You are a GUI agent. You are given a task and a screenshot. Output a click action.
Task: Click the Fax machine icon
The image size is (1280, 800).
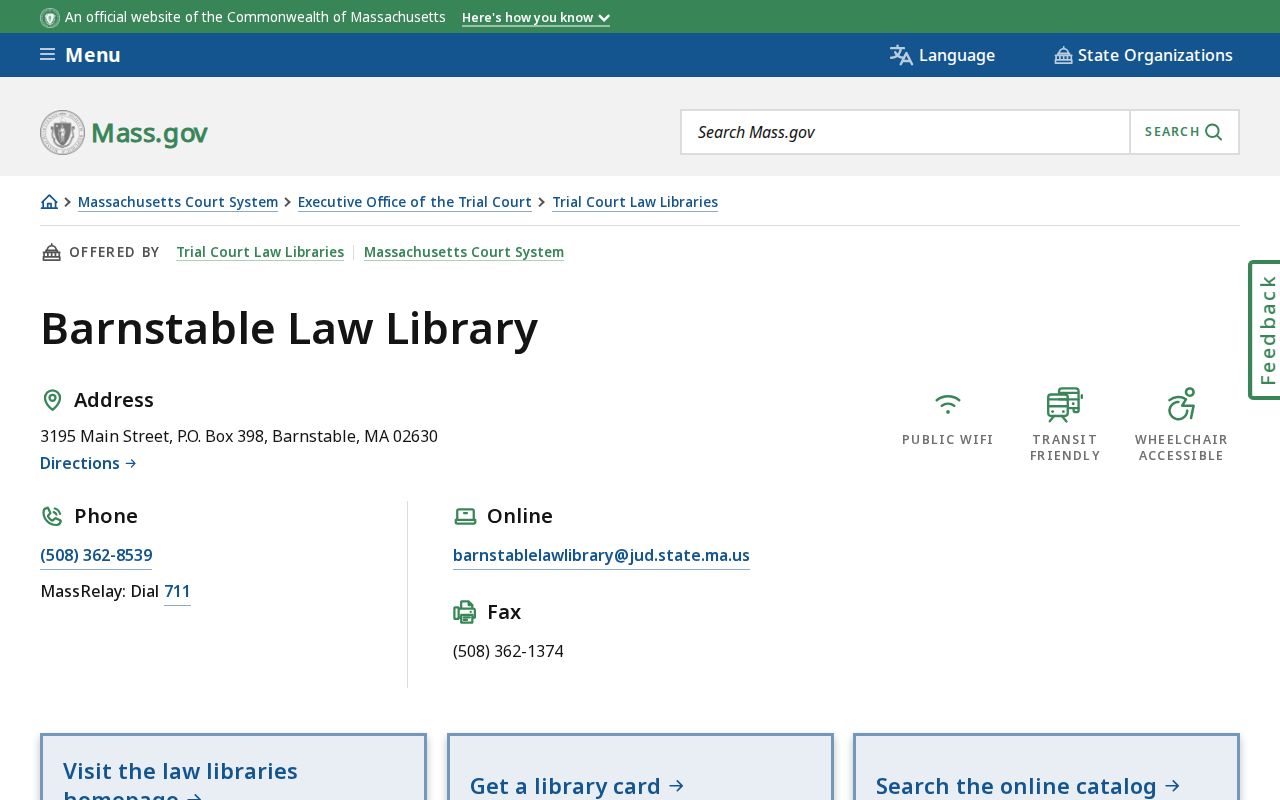tap(465, 612)
